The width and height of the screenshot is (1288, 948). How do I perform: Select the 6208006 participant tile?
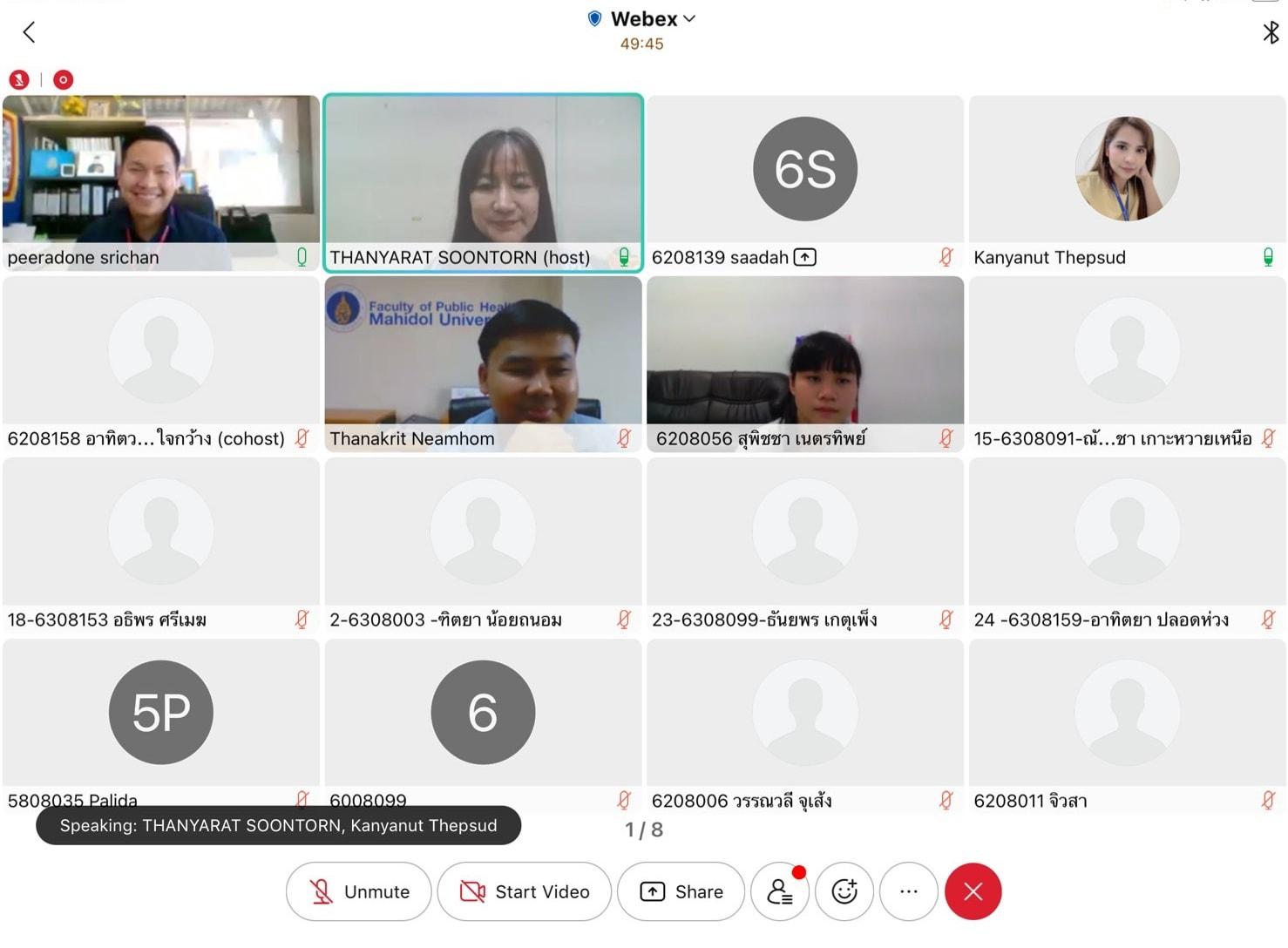click(805, 727)
